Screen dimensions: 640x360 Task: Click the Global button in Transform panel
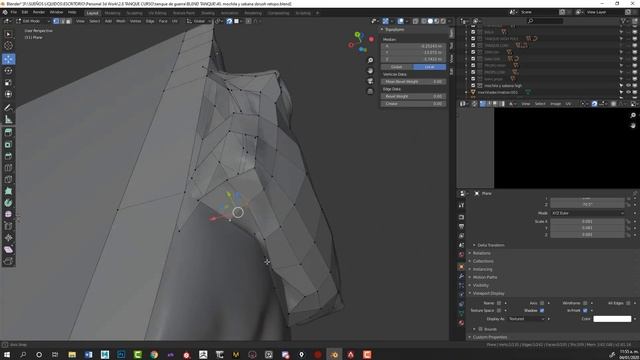[x=397, y=67]
